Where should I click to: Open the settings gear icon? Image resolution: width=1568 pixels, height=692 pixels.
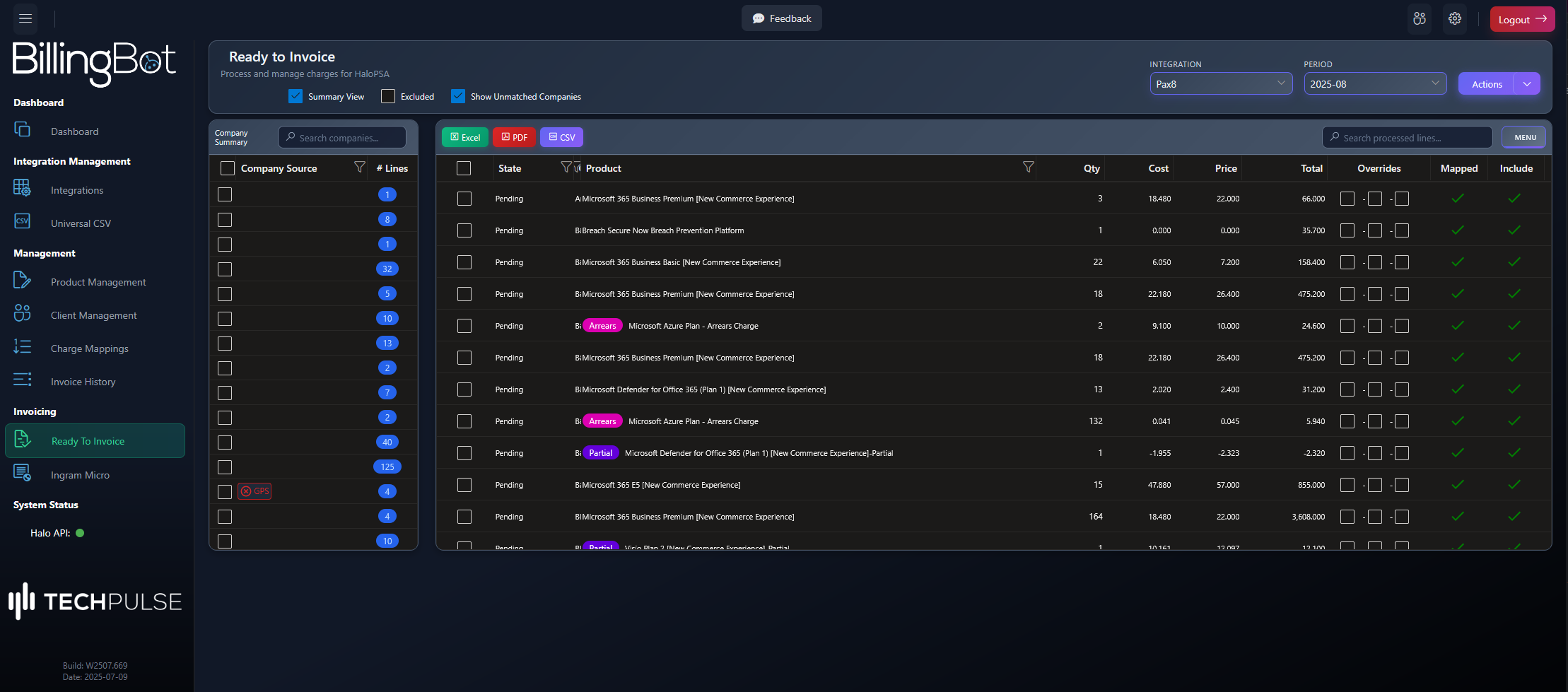pyautogui.click(x=1455, y=19)
